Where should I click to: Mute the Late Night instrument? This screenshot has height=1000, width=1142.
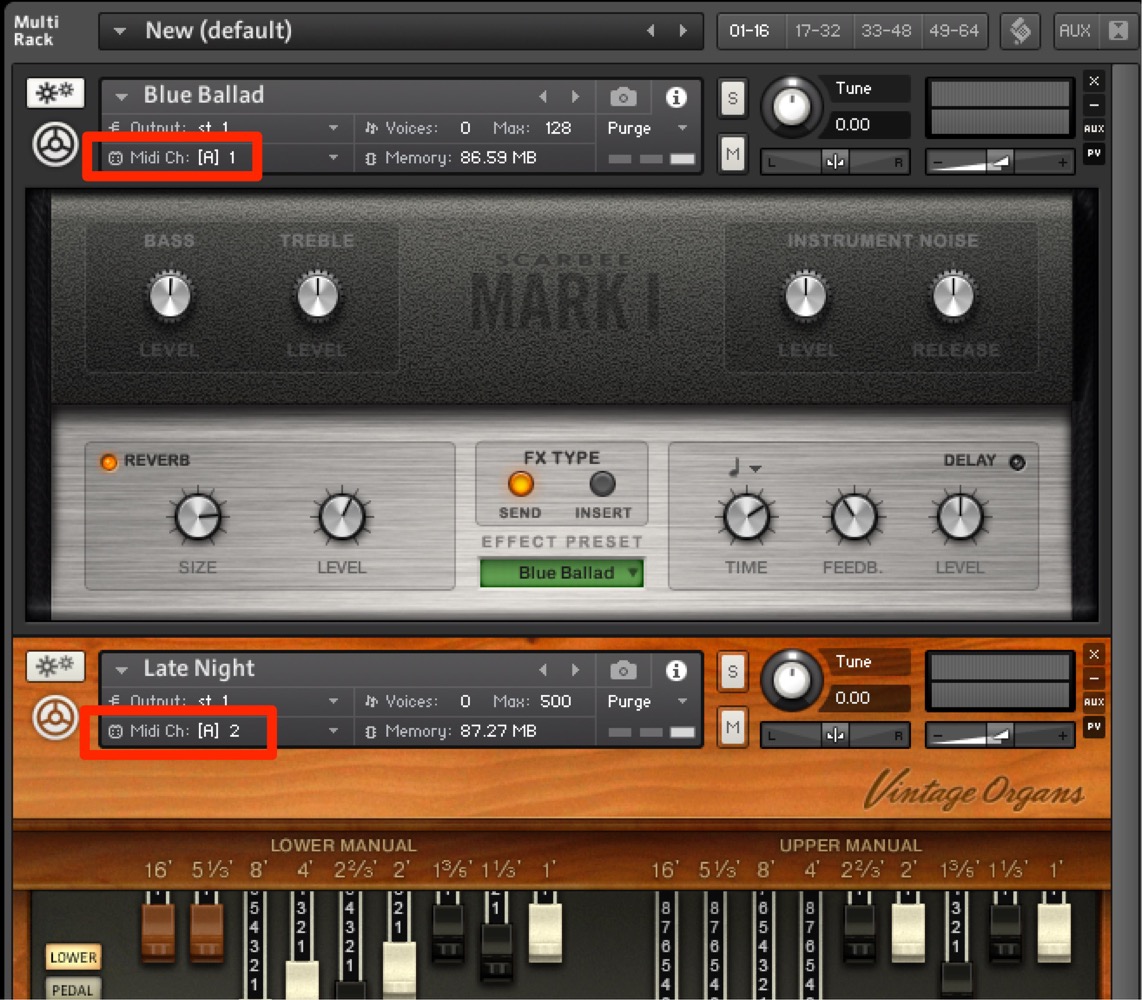[x=733, y=727]
